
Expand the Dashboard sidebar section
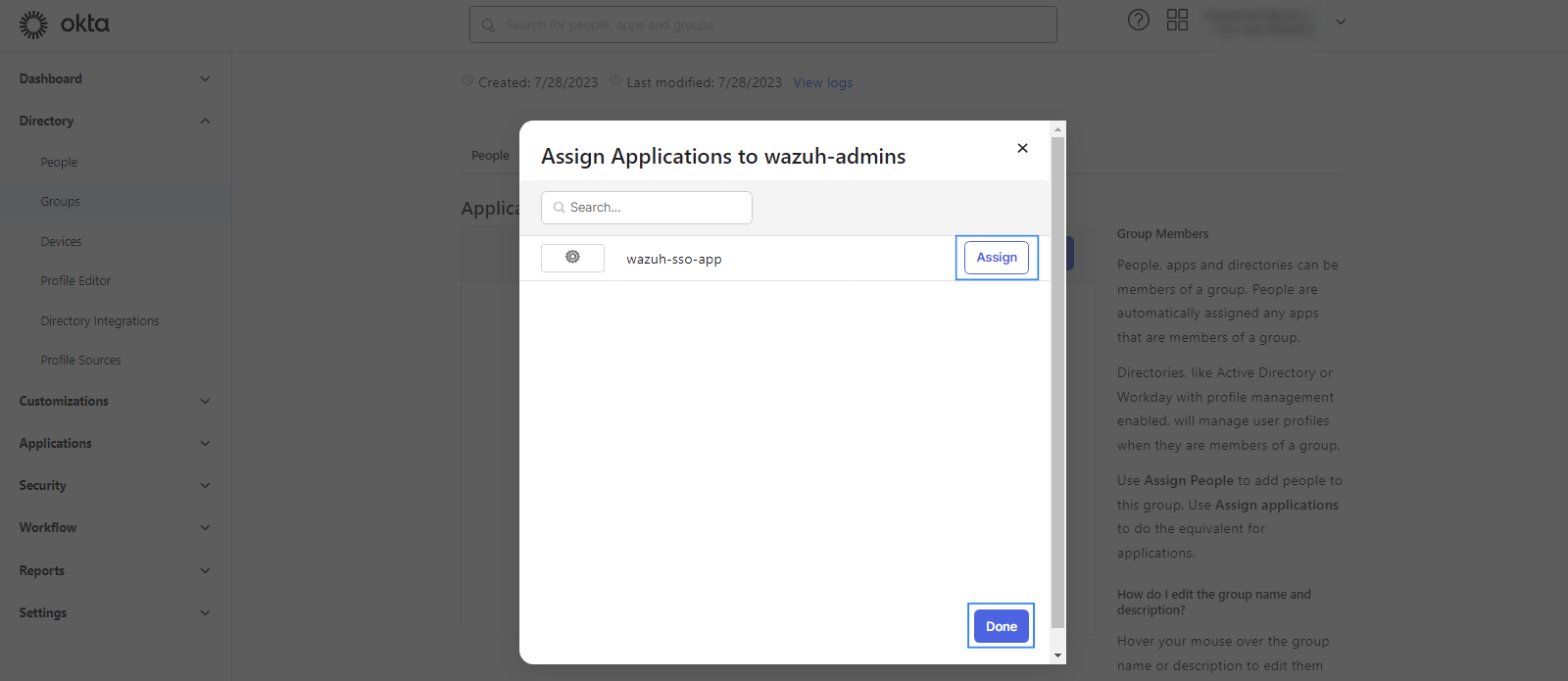click(x=205, y=79)
